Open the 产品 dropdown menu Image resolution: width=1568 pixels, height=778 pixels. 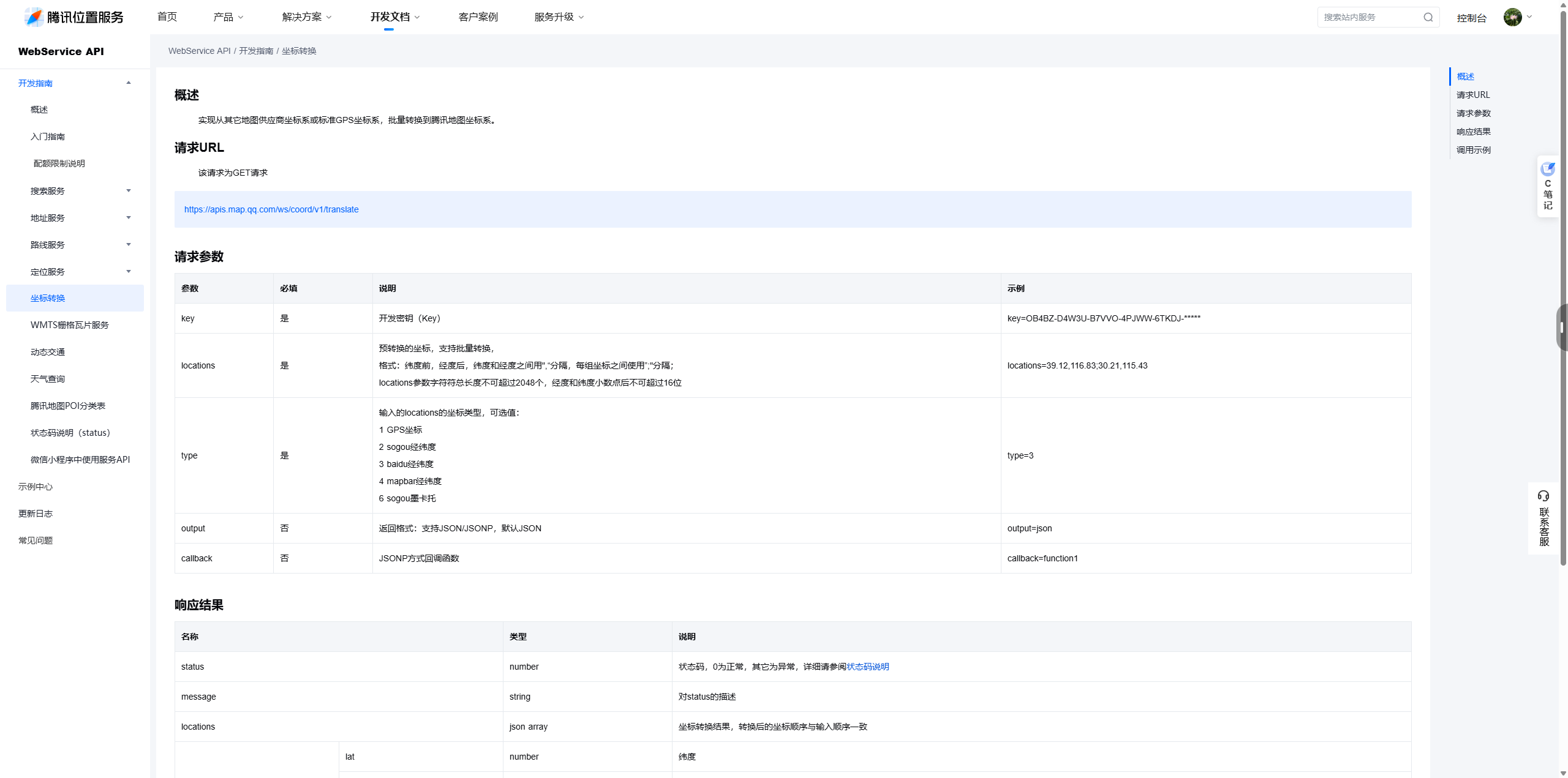(228, 17)
